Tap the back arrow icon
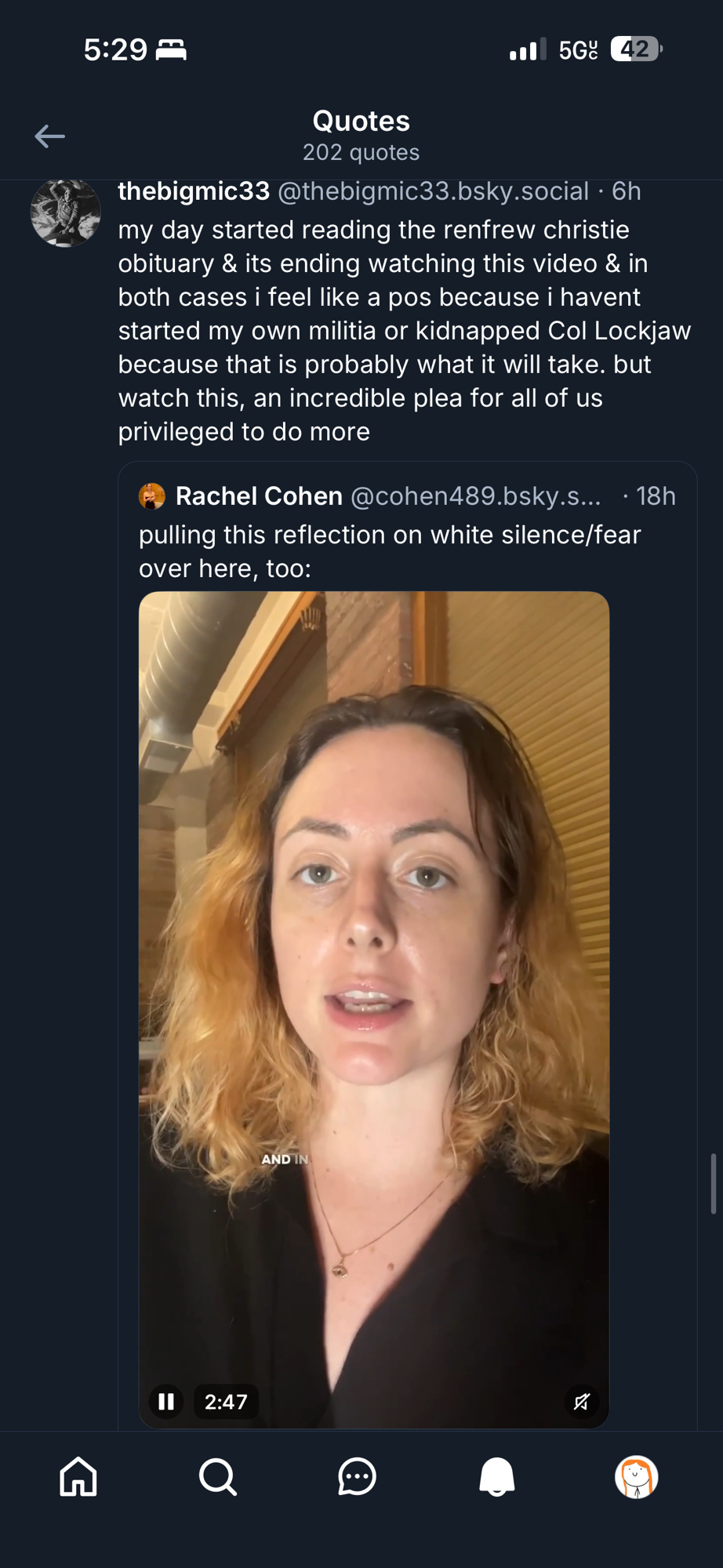This screenshot has width=723, height=1568. click(49, 136)
